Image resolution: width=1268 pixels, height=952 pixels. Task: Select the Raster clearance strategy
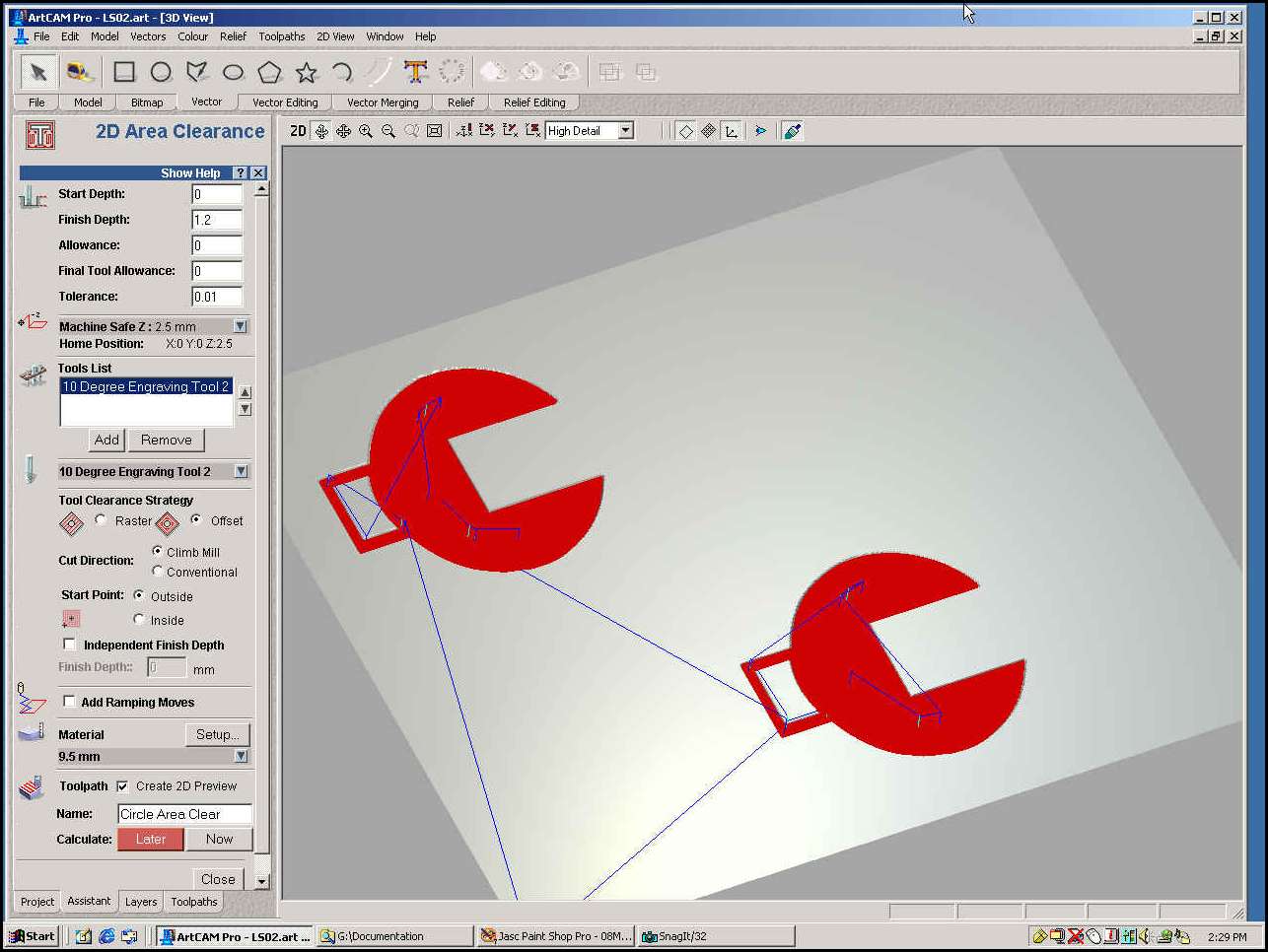coord(101,520)
